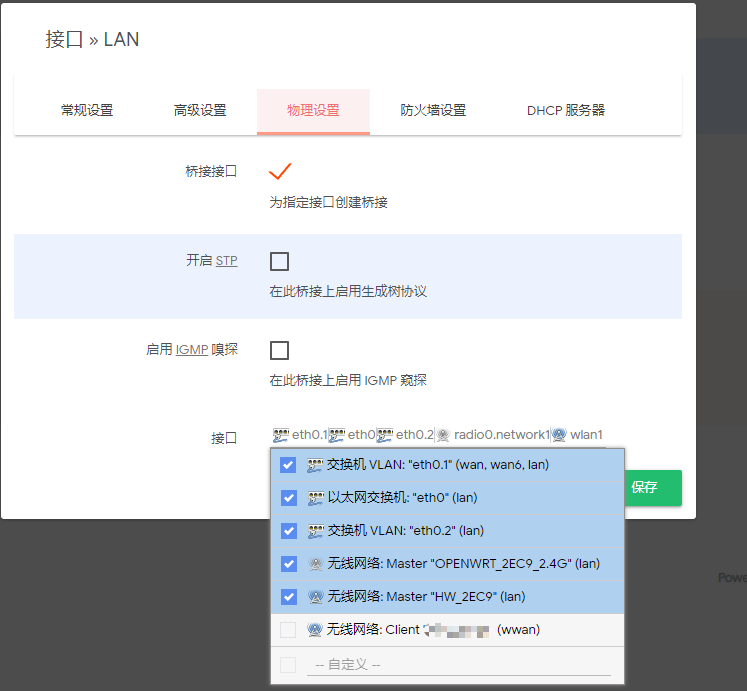Switch to the 常规设置 tab
This screenshot has width=747, height=691.
[x=87, y=111]
